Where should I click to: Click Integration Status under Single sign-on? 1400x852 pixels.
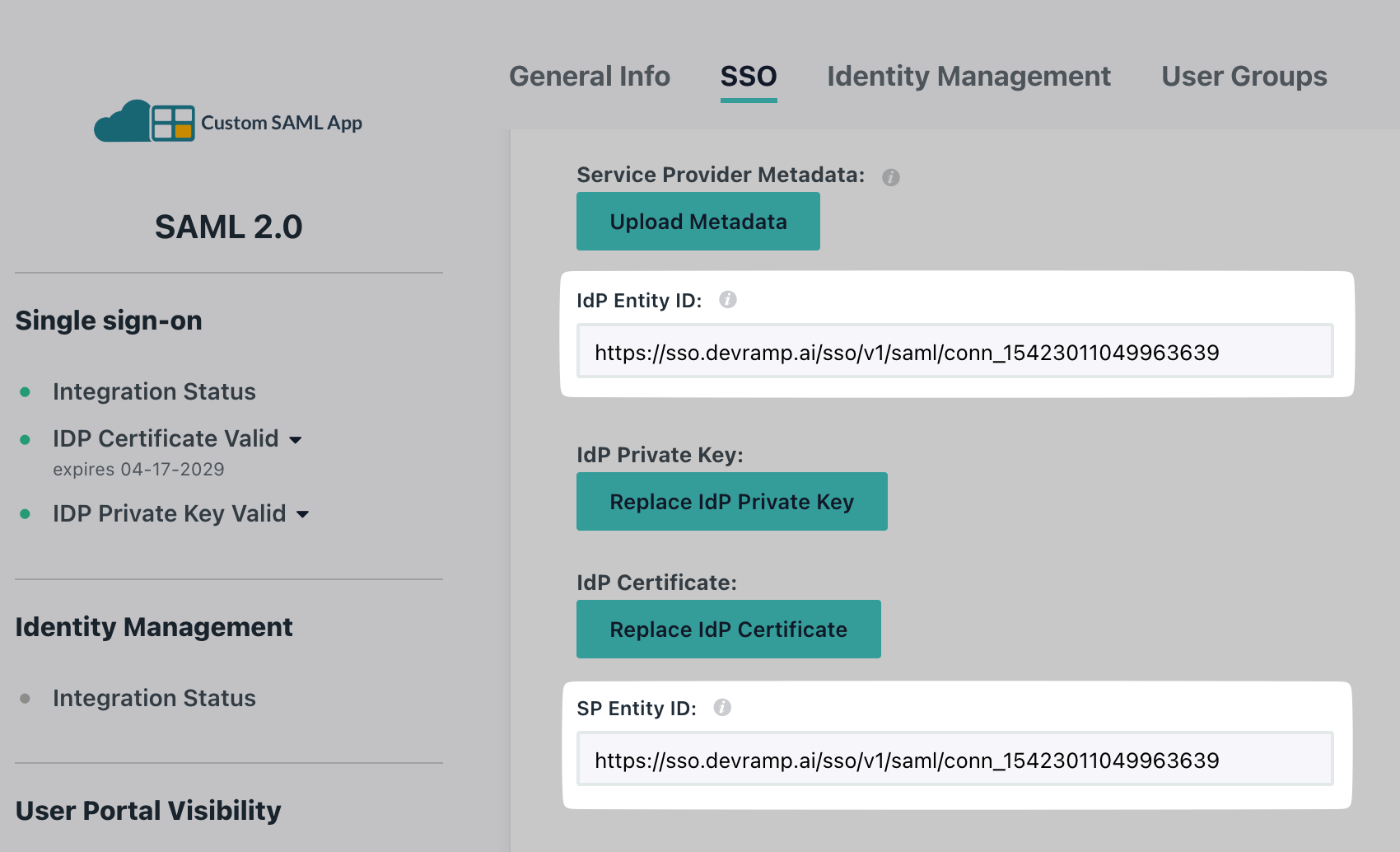coord(154,392)
